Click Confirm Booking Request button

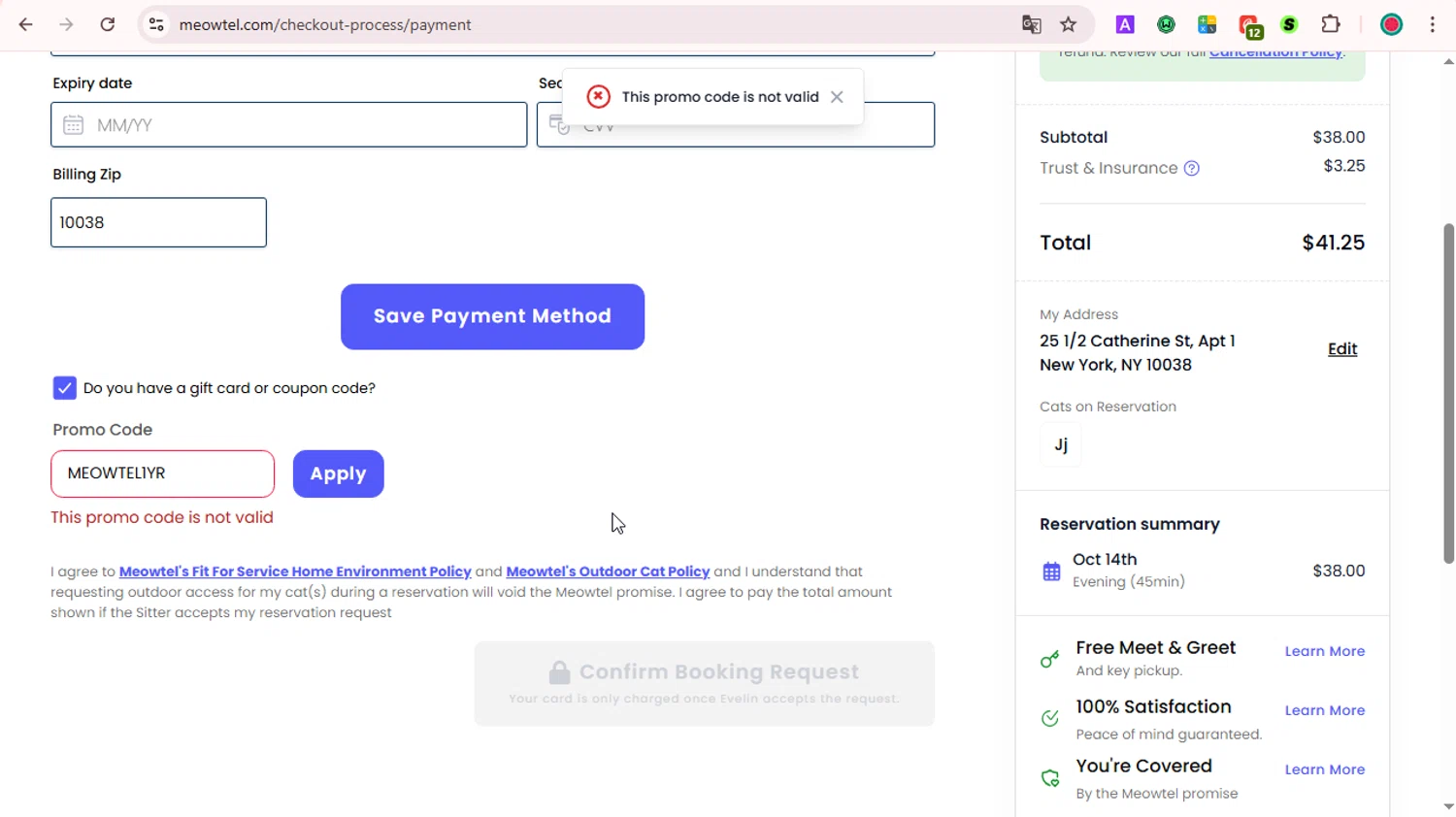click(704, 683)
